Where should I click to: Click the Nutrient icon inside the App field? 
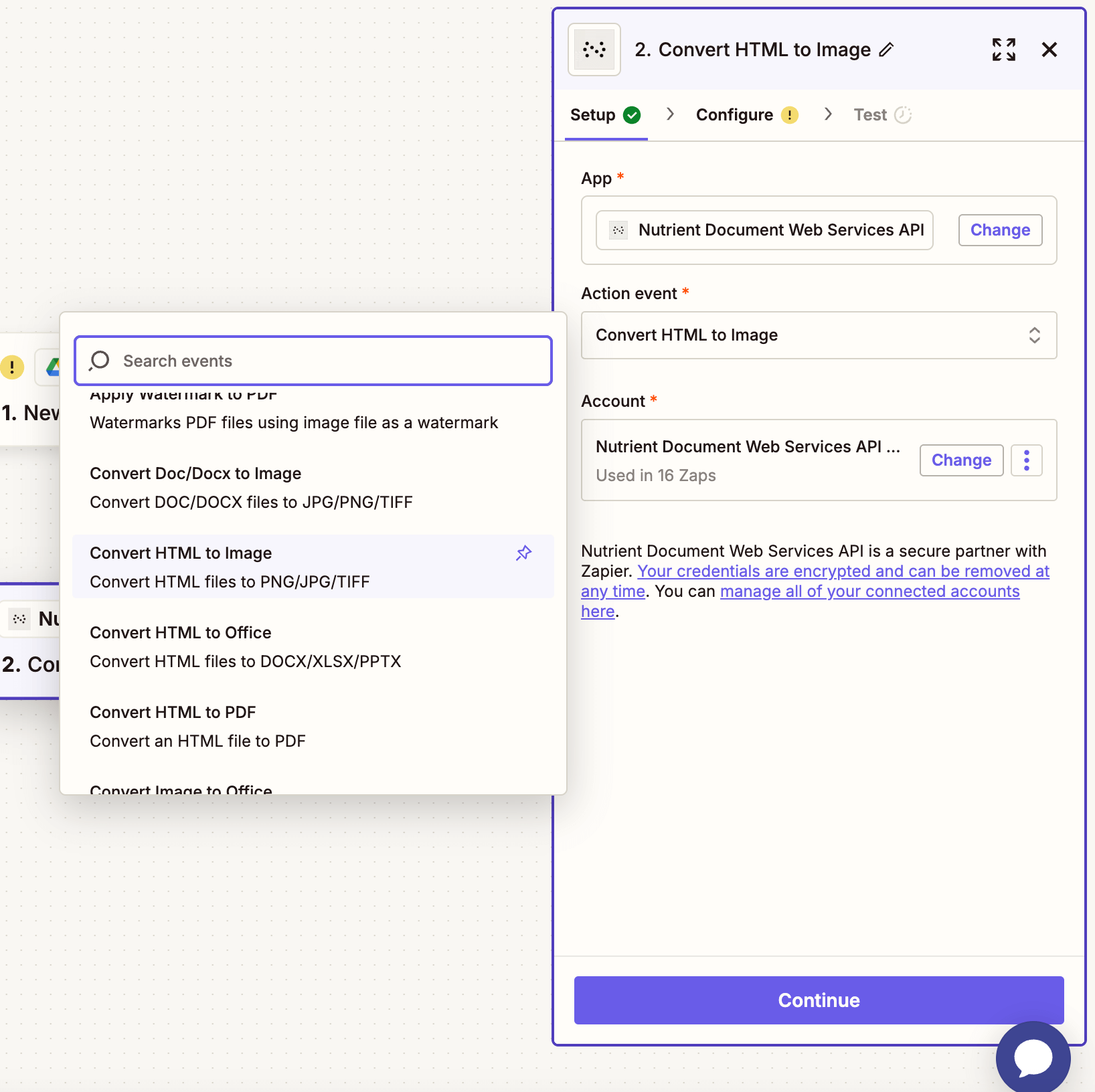pyautogui.click(x=617, y=230)
